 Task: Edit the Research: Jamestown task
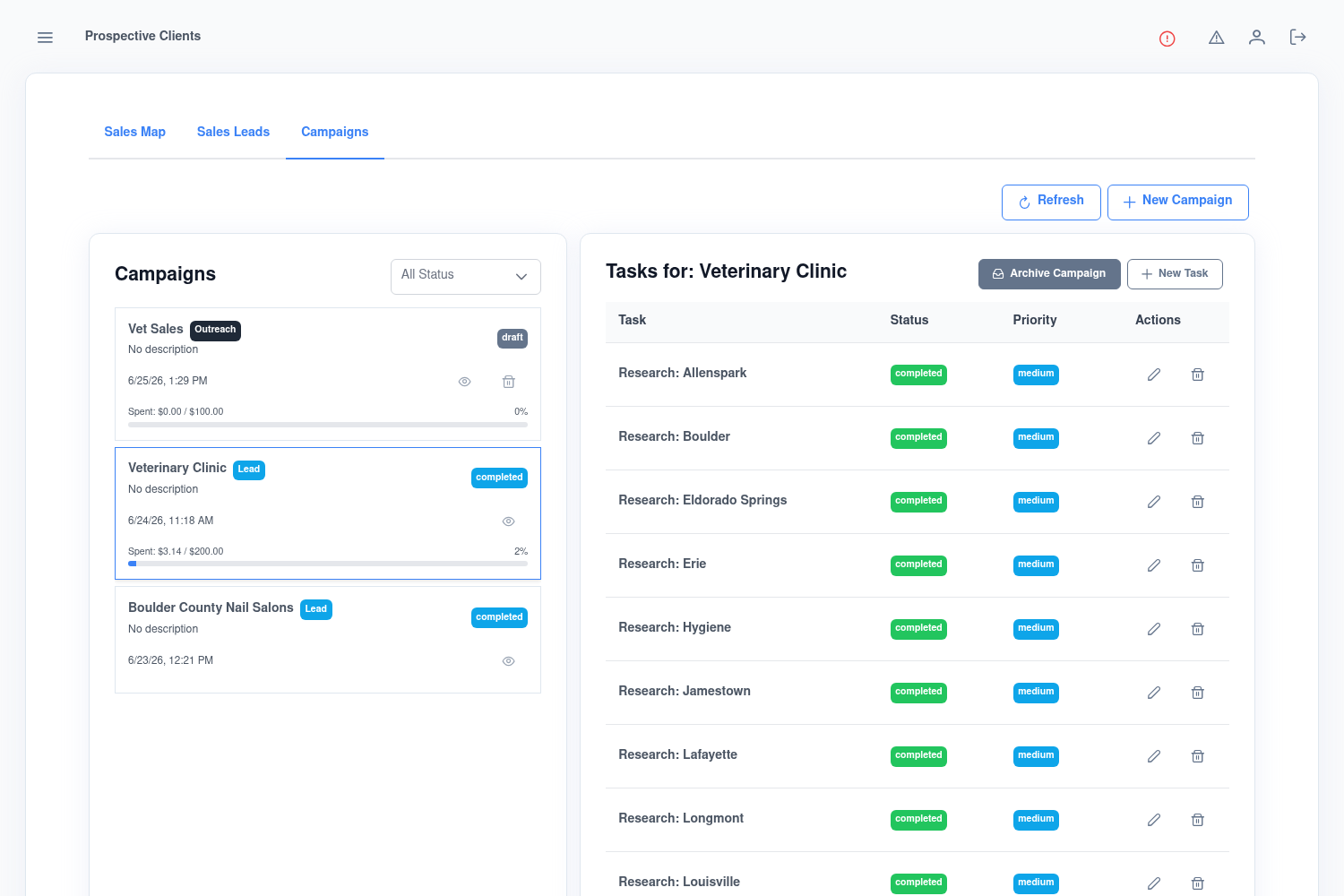pyautogui.click(x=1154, y=693)
